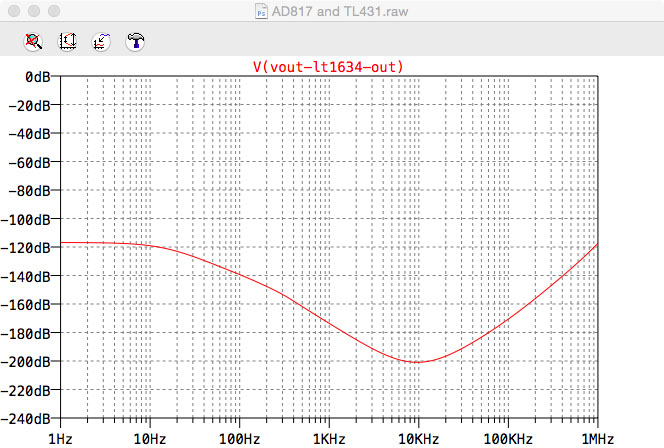Click the autorange axes toolbar icon
Image resolution: width=664 pixels, height=448 pixels.
point(67,41)
